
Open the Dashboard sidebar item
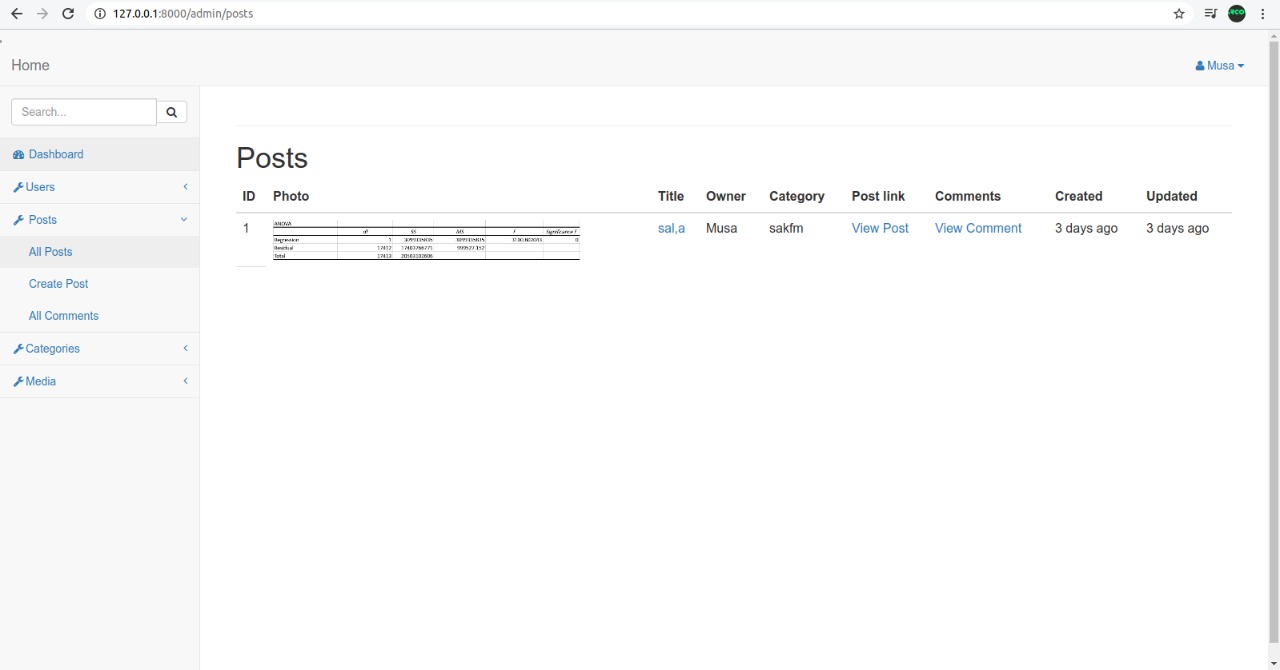tap(99, 154)
